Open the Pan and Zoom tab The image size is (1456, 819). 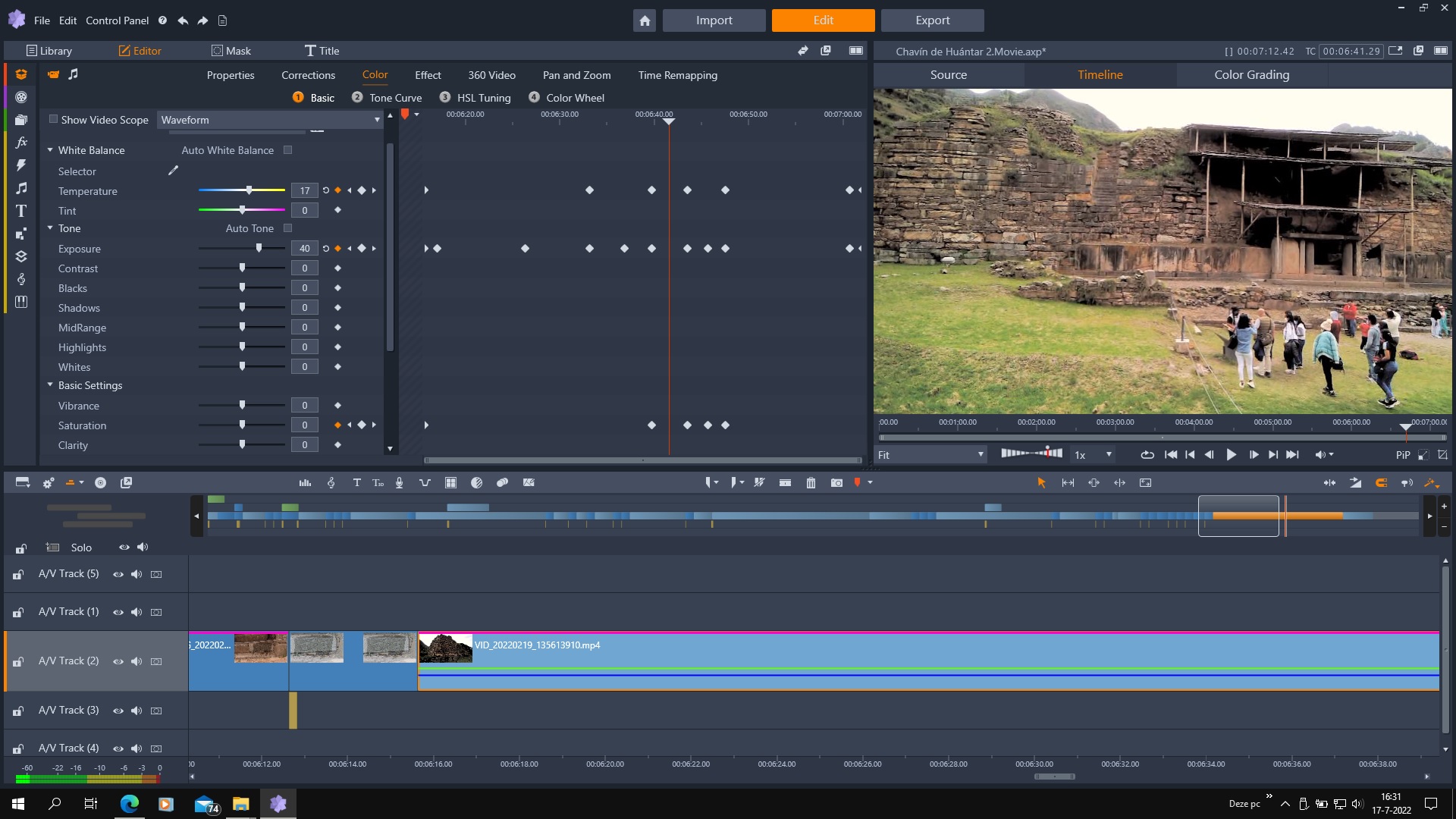(576, 75)
